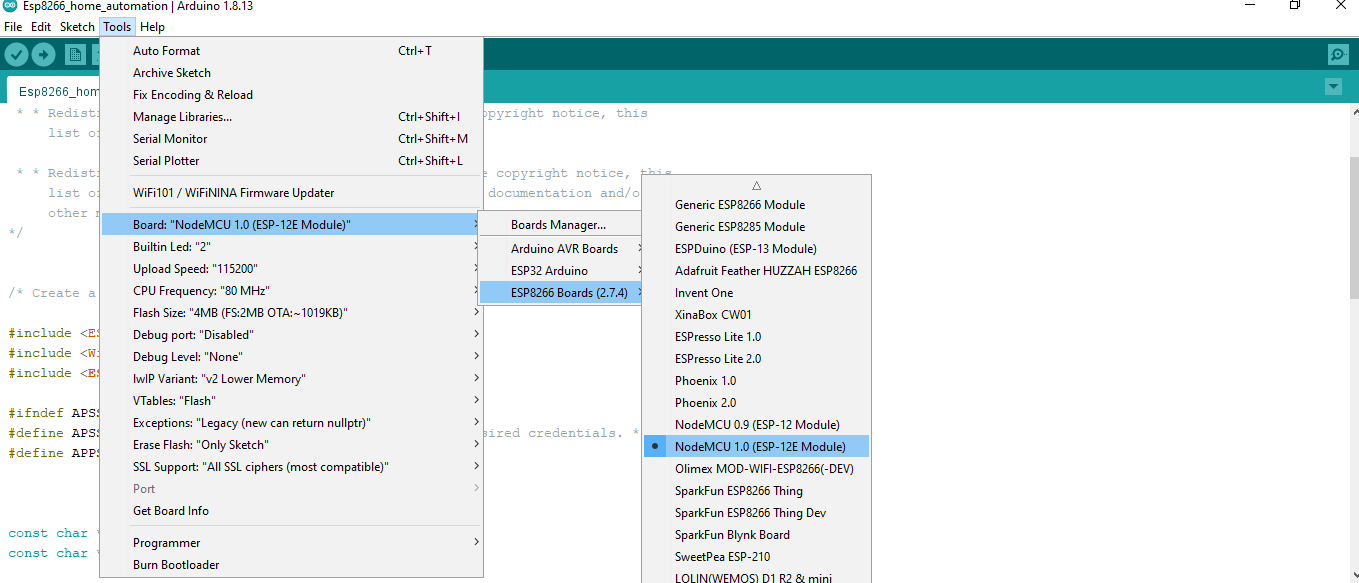Expand the CPU Frequency: "80 MHz" submenu
This screenshot has width=1359, height=583.
point(292,291)
